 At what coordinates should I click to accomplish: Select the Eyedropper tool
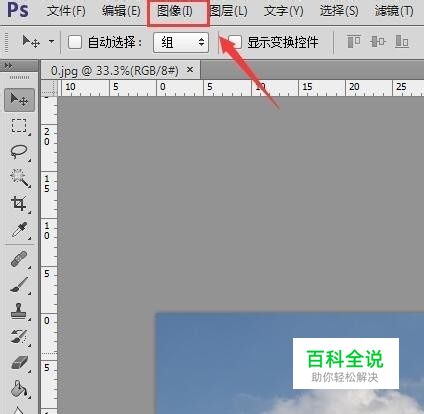coord(19,230)
